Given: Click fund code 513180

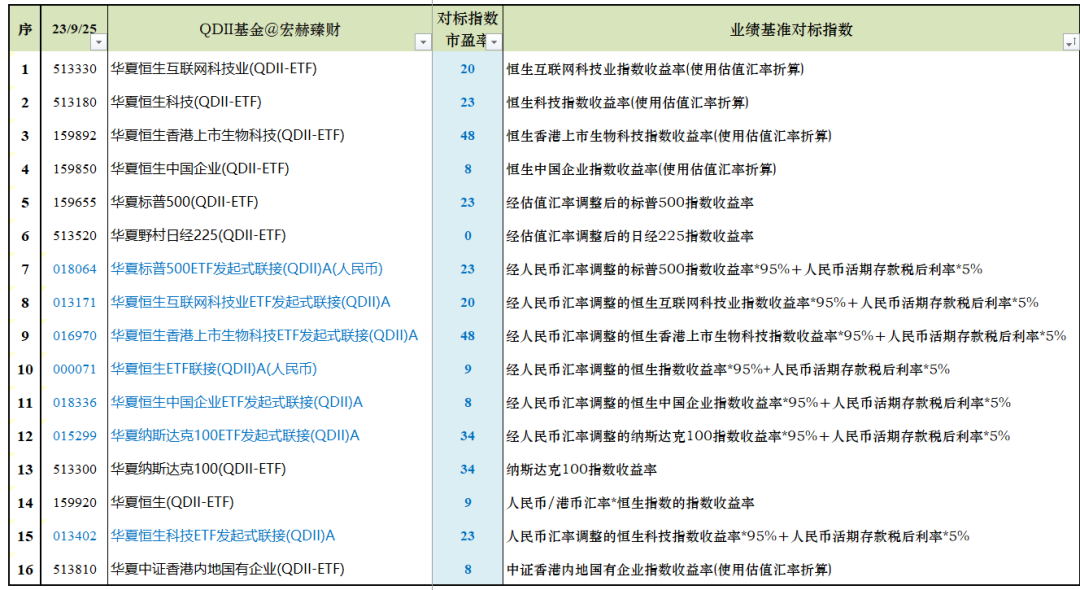Looking at the screenshot, I should coord(74,102).
